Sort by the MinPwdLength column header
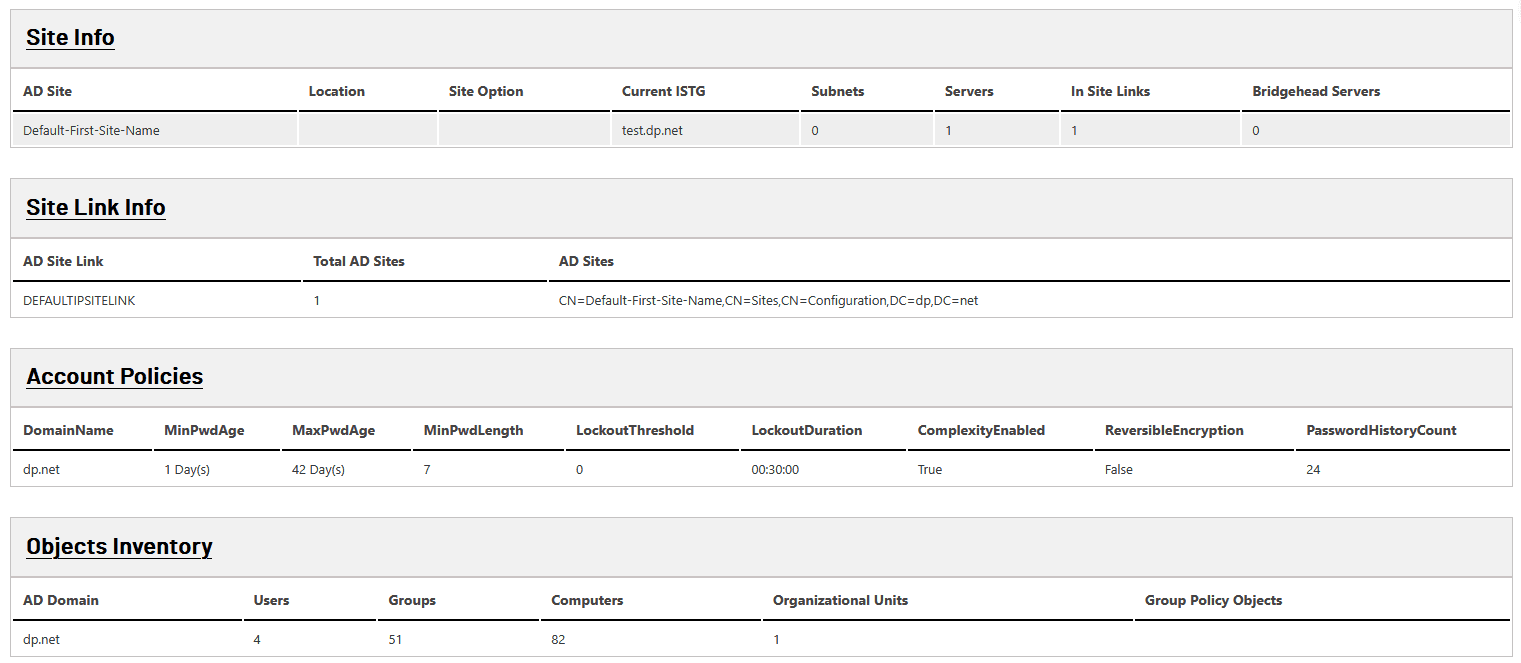Image resolution: width=1521 pixels, height=663 pixels. pyautogui.click(x=473, y=430)
